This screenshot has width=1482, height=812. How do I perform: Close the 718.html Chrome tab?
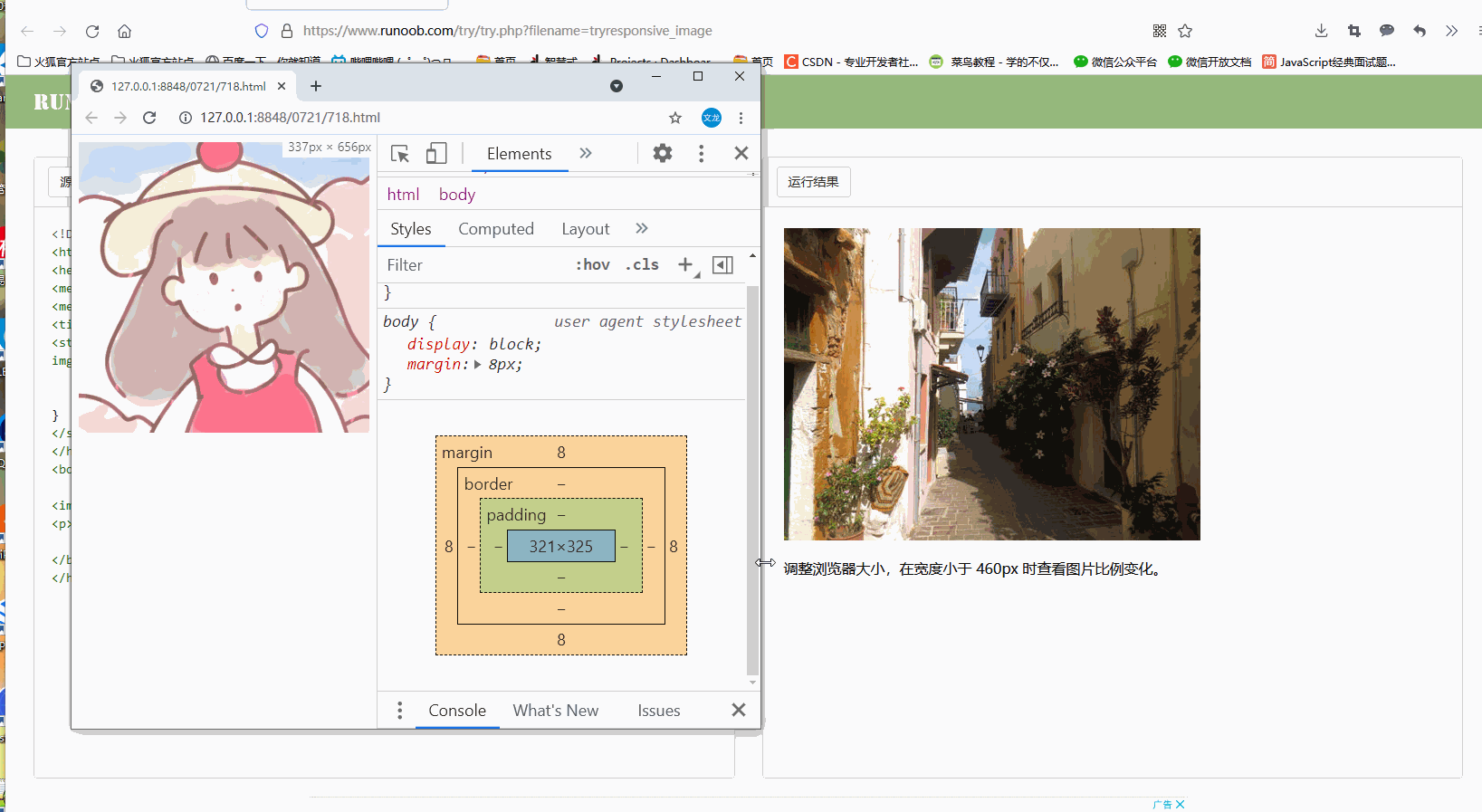pyautogui.click(x=282, y=86)
